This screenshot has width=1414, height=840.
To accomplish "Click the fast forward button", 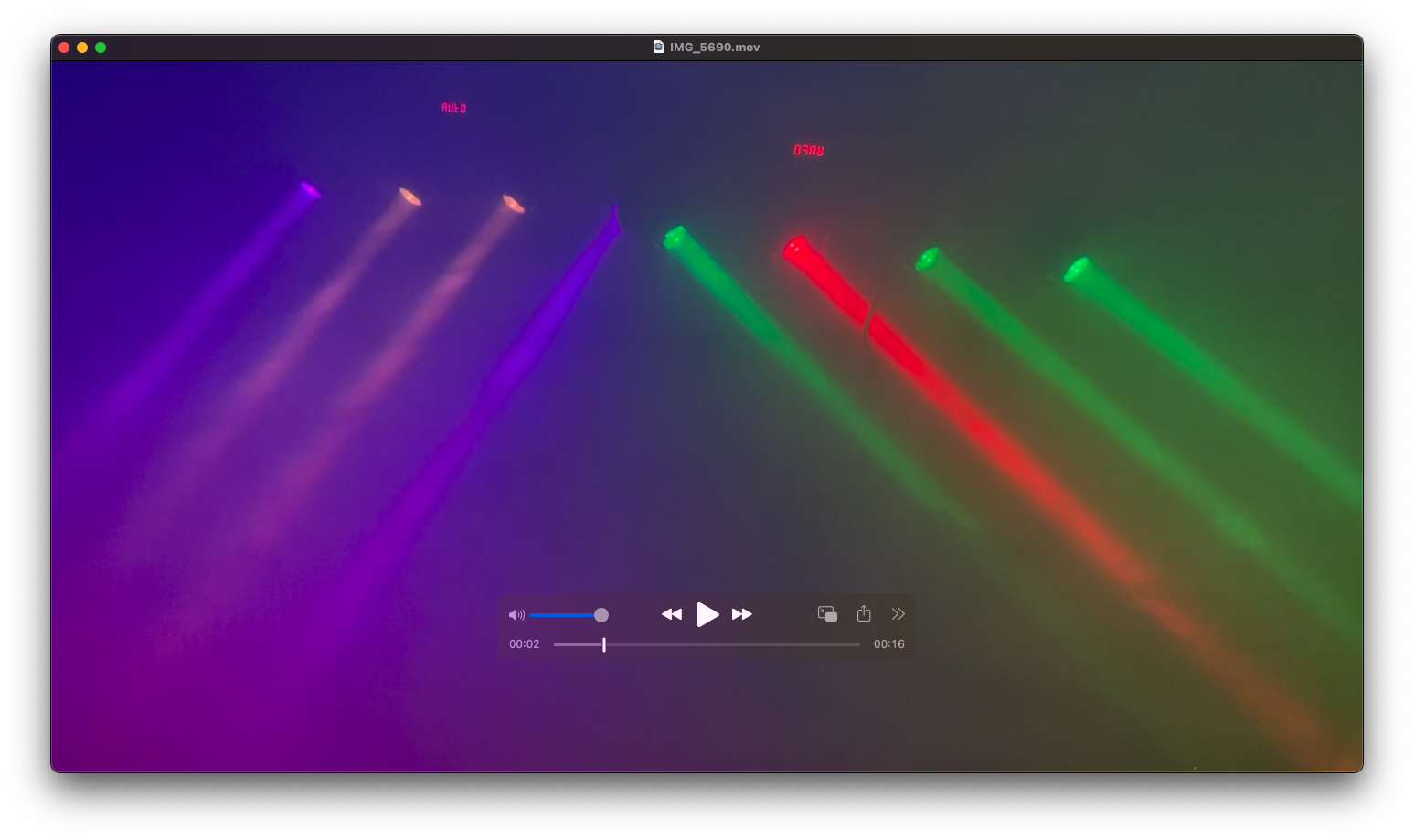I will (742, 614).
